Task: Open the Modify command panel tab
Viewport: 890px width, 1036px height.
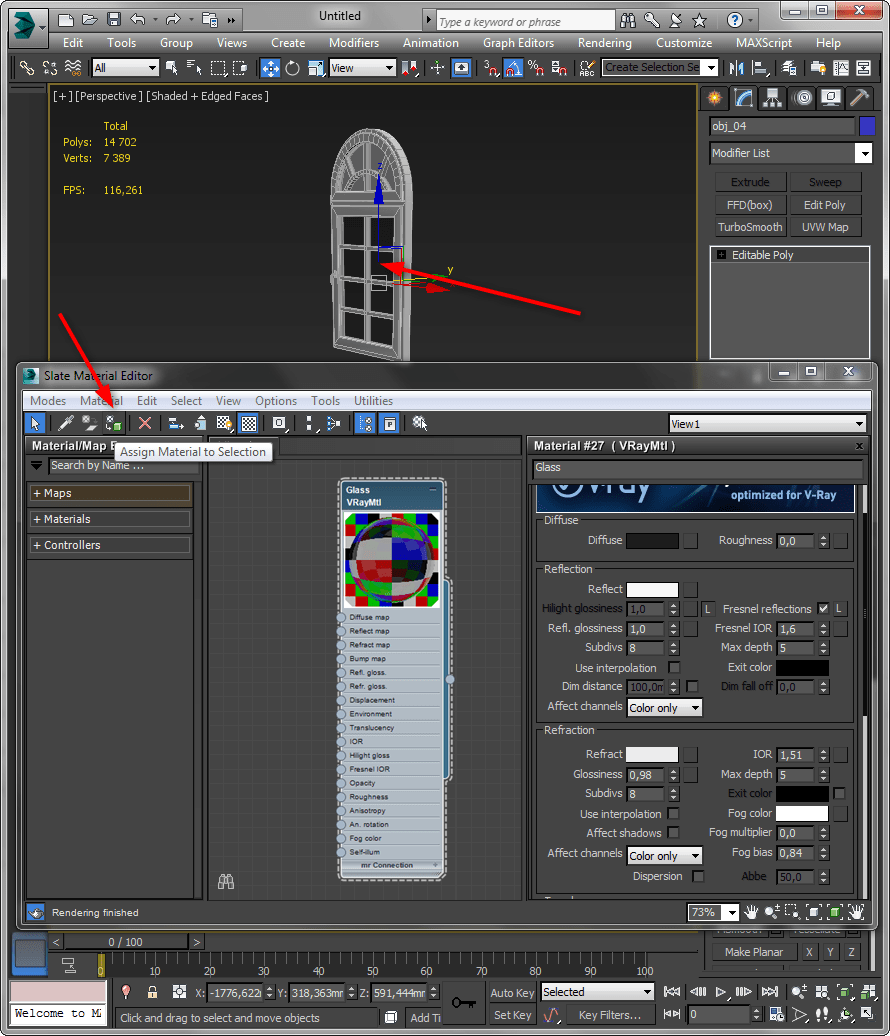Action: [x=743, y=98]
